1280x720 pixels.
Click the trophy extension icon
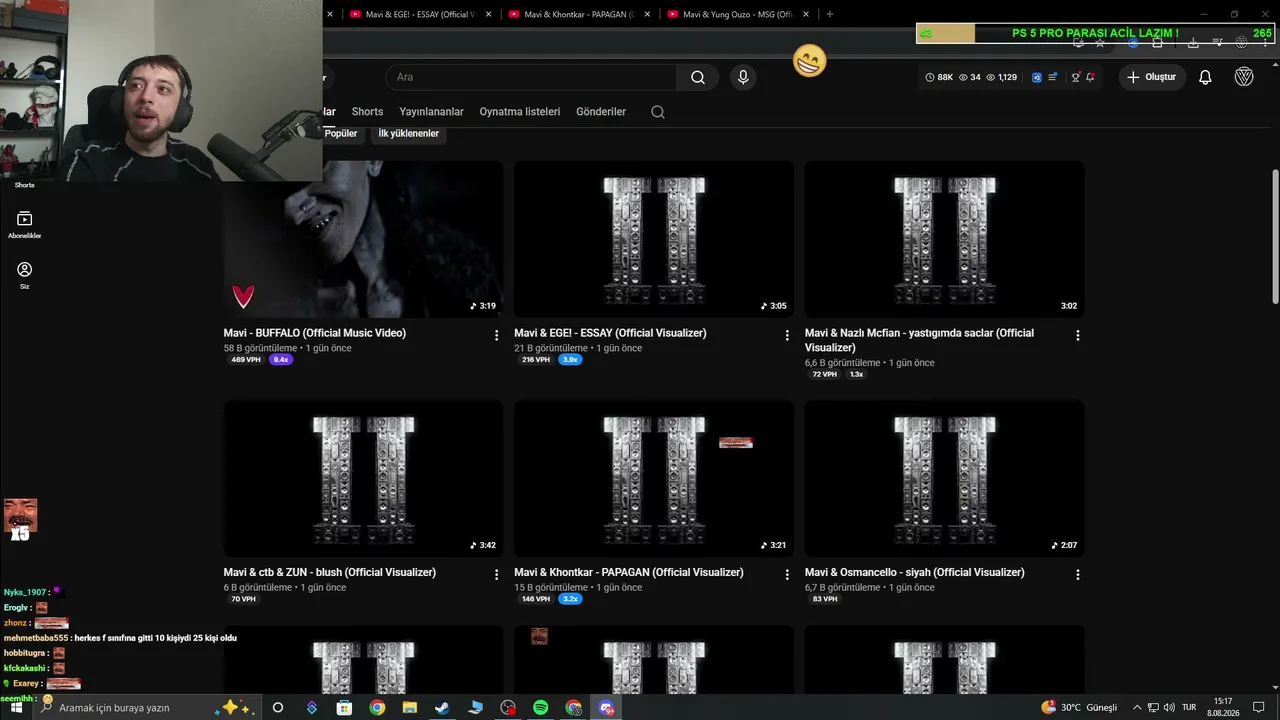coord(1075,77)
